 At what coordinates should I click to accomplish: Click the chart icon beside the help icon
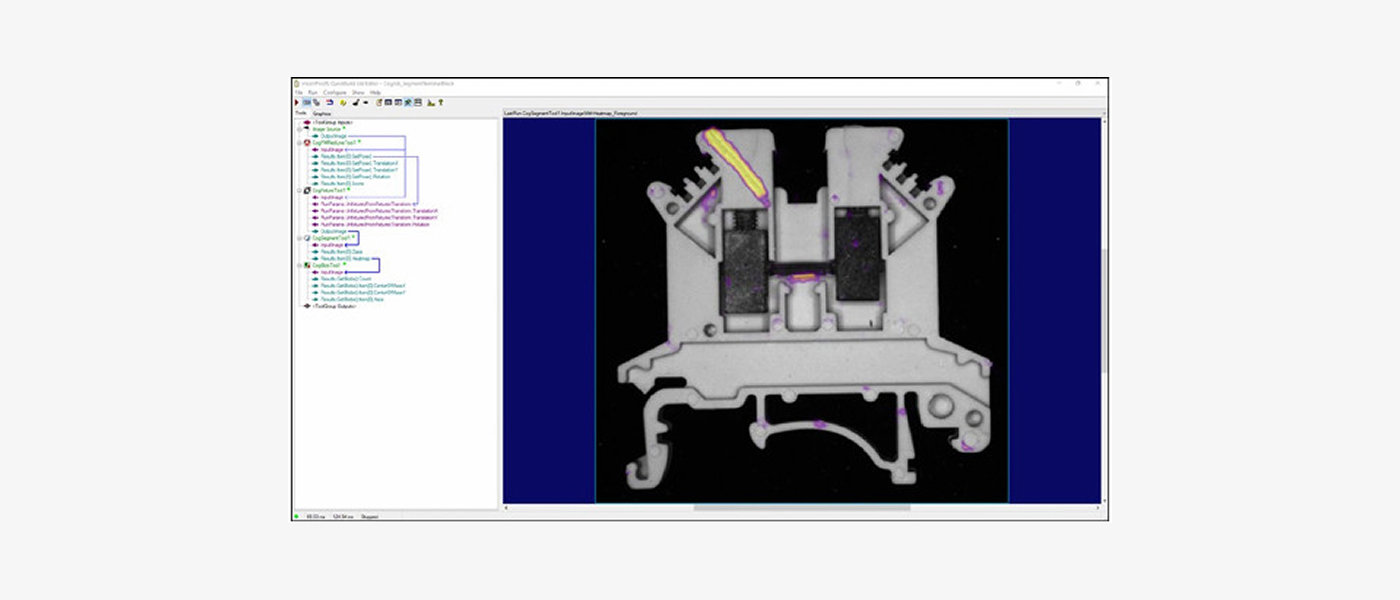point(430,102)
